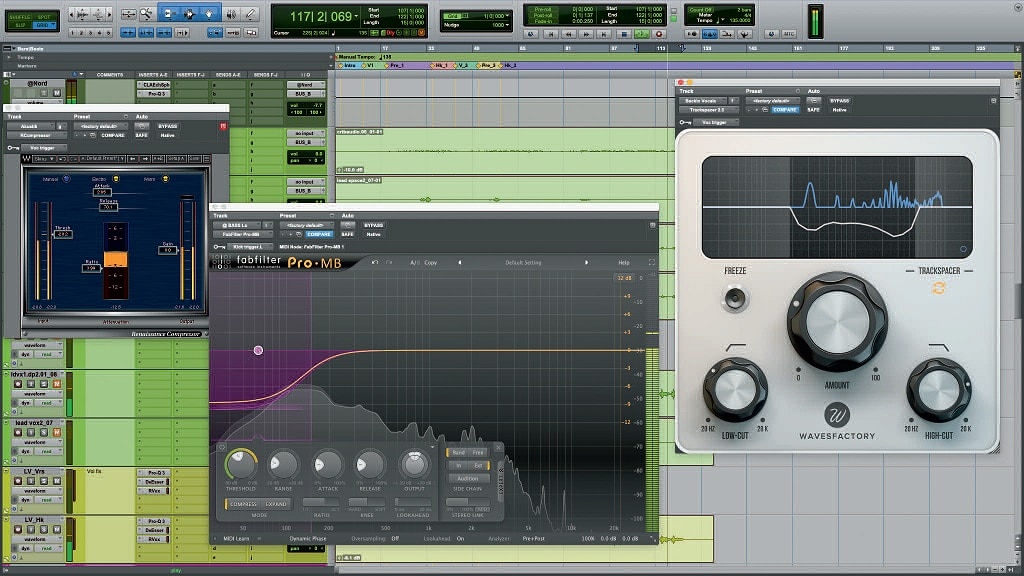The height and width of the screenshot is (576, 1024).
Task: Click the Go to End transport button
Action: click(605, 34)
